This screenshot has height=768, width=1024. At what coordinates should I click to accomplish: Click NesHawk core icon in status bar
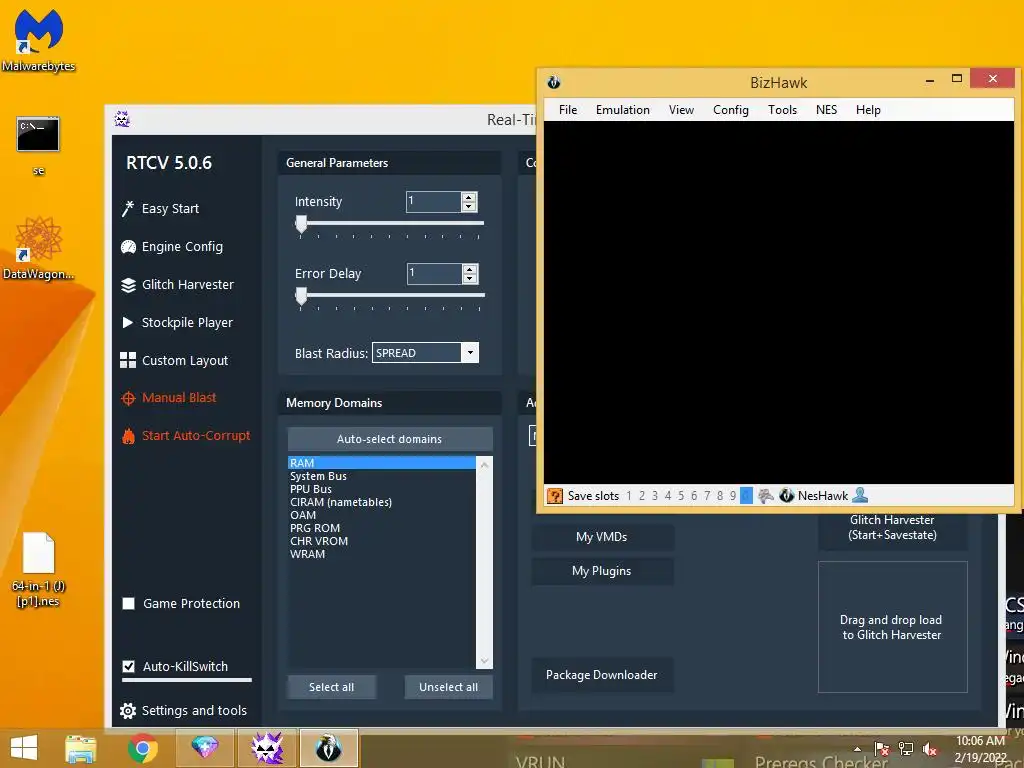point(786,496)
